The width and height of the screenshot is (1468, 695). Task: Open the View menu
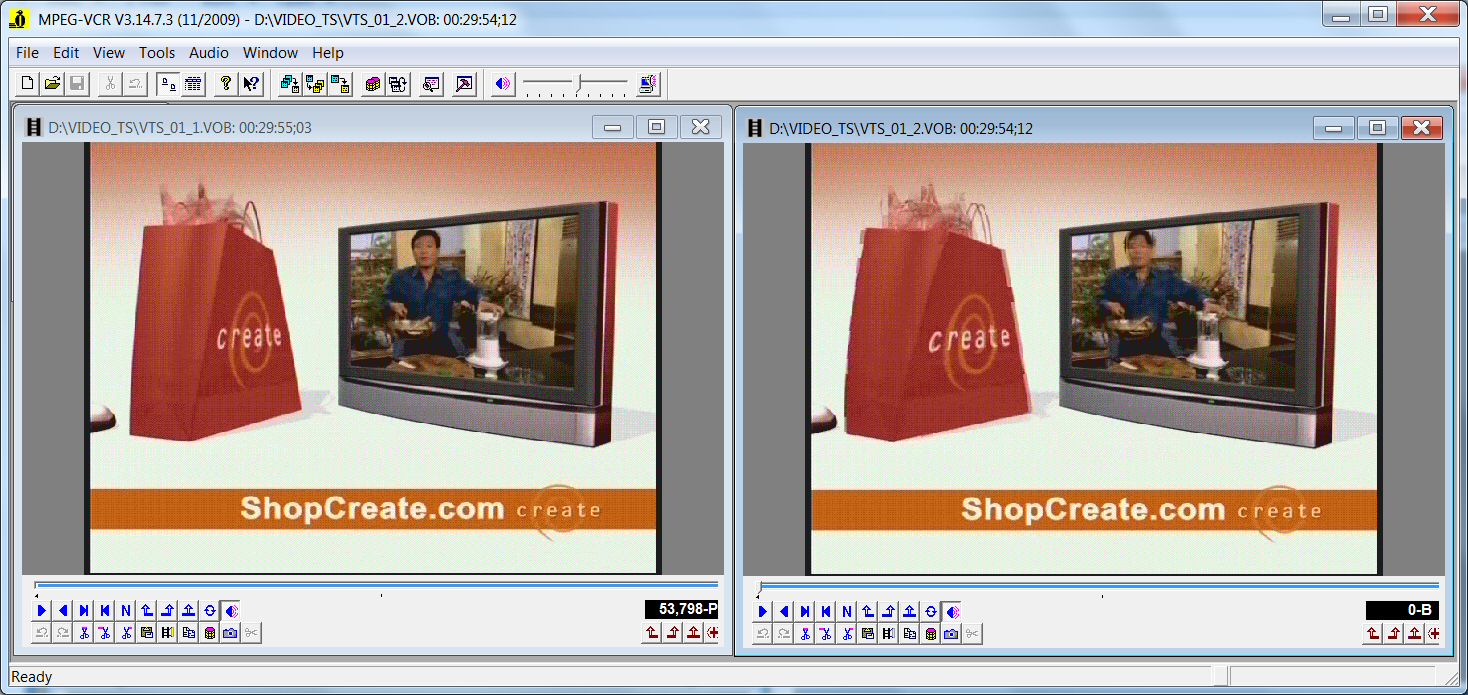tap(109, 52)
